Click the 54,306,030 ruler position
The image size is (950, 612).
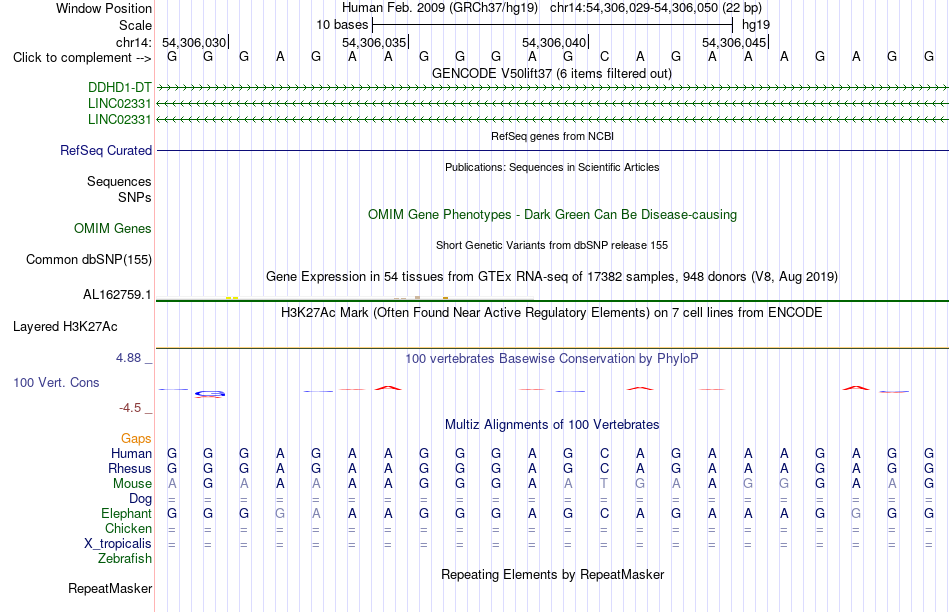[x=194, y=42]
